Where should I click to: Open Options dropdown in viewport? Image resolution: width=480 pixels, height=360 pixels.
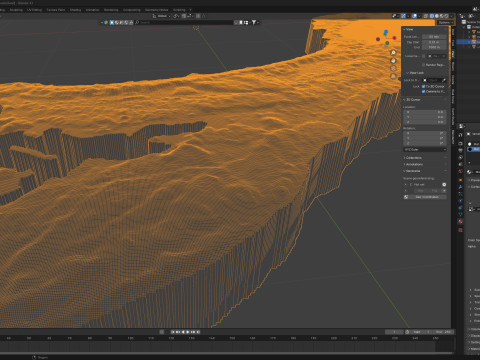click(446, 22)
